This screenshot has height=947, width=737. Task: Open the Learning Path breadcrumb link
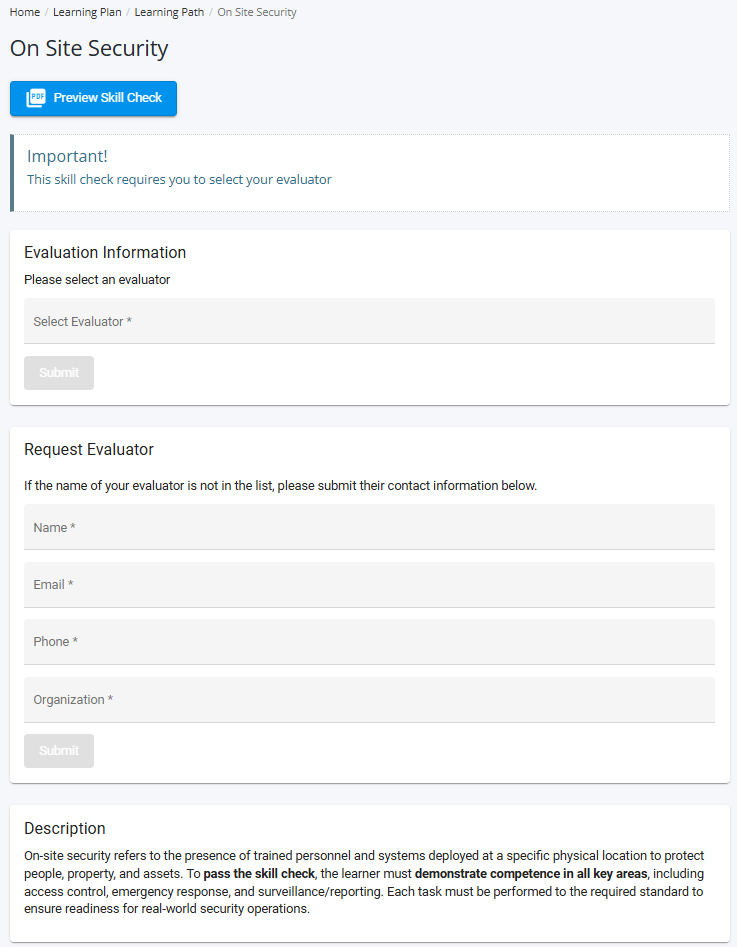(x=168, y=13)
